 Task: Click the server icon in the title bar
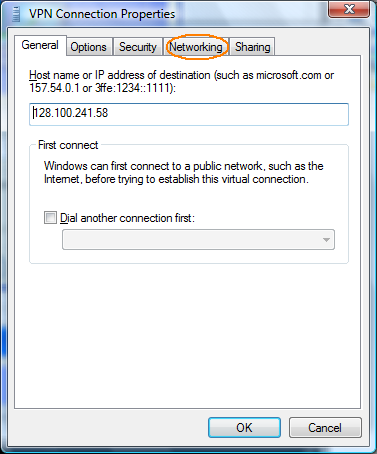click(x=16, y=14)
